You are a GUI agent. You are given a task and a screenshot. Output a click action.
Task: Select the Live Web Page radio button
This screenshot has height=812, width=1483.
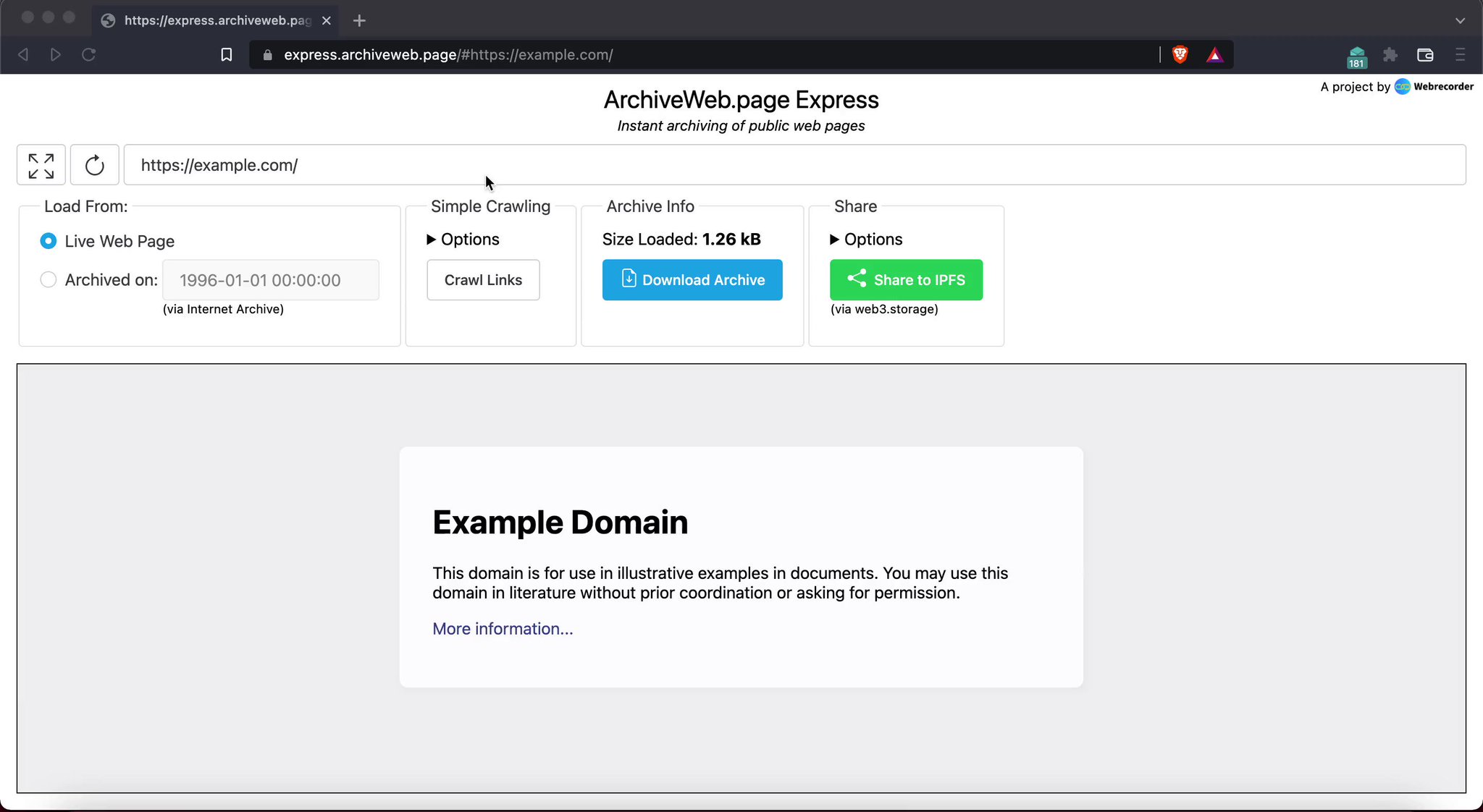coord(48,240)
